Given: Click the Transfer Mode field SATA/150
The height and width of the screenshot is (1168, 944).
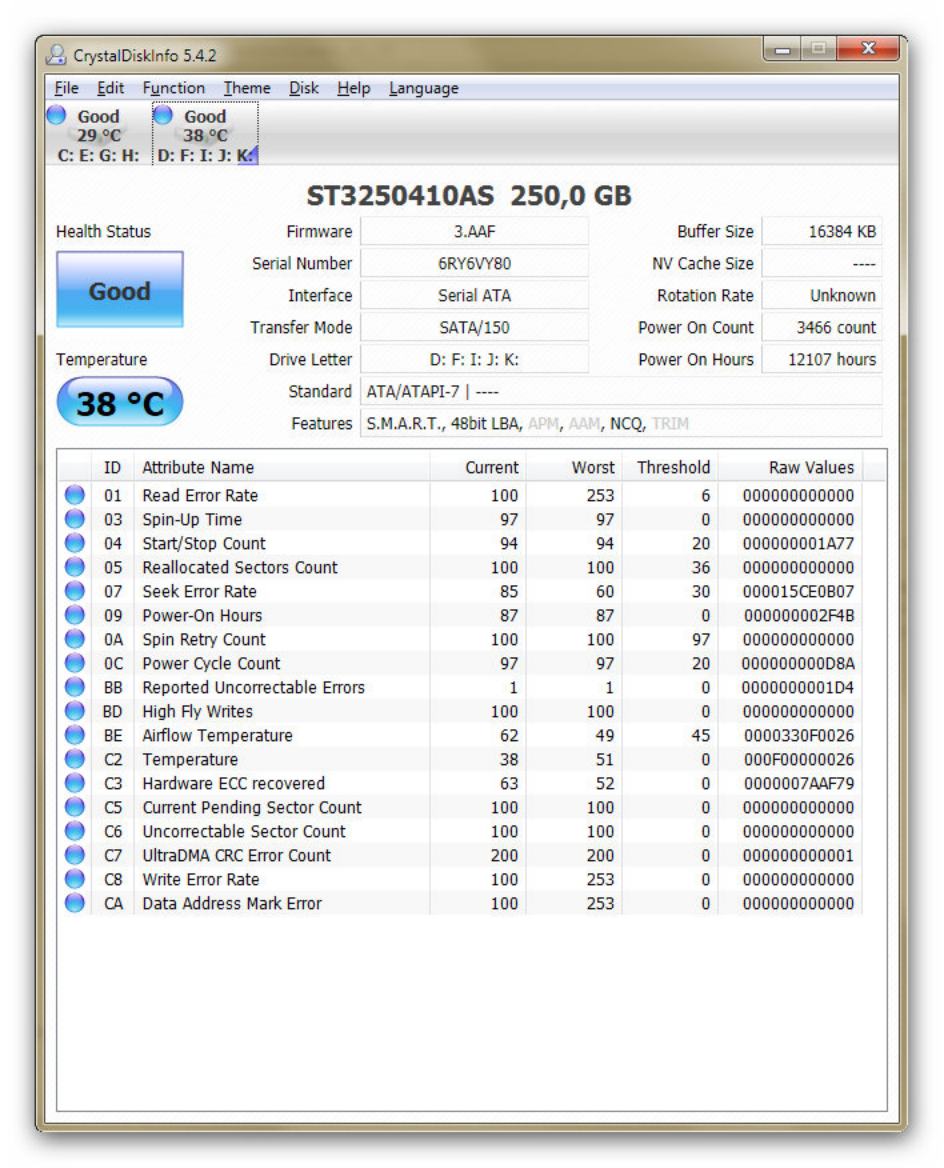Looking at the screenshot, I should pyautogui.click(x=474, y=328).
